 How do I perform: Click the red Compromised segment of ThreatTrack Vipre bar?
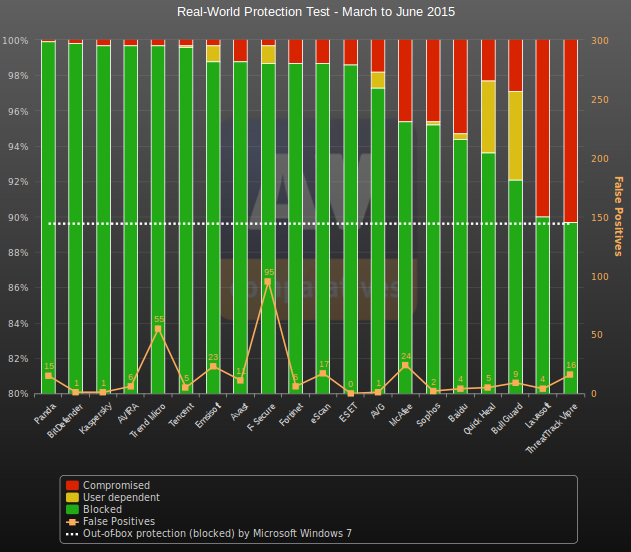click(570, 131)
